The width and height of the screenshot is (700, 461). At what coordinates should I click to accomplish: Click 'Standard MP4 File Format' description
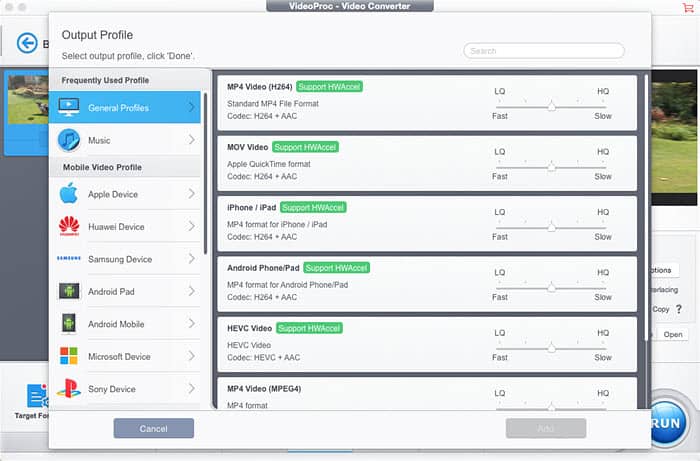pyautogui.click(x=273, y=104)
